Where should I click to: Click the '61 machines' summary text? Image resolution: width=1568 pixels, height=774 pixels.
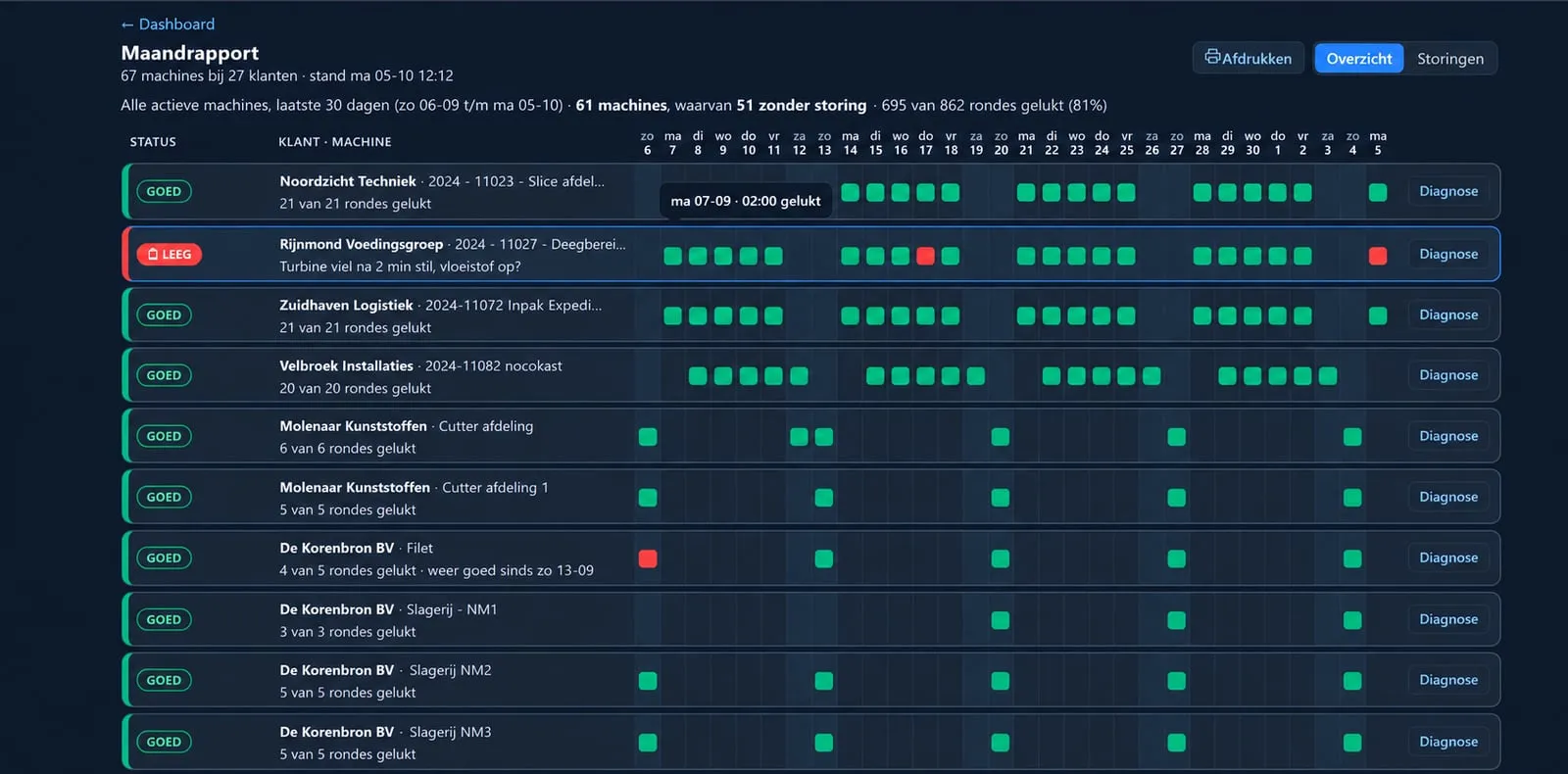[x=621, y=105]
